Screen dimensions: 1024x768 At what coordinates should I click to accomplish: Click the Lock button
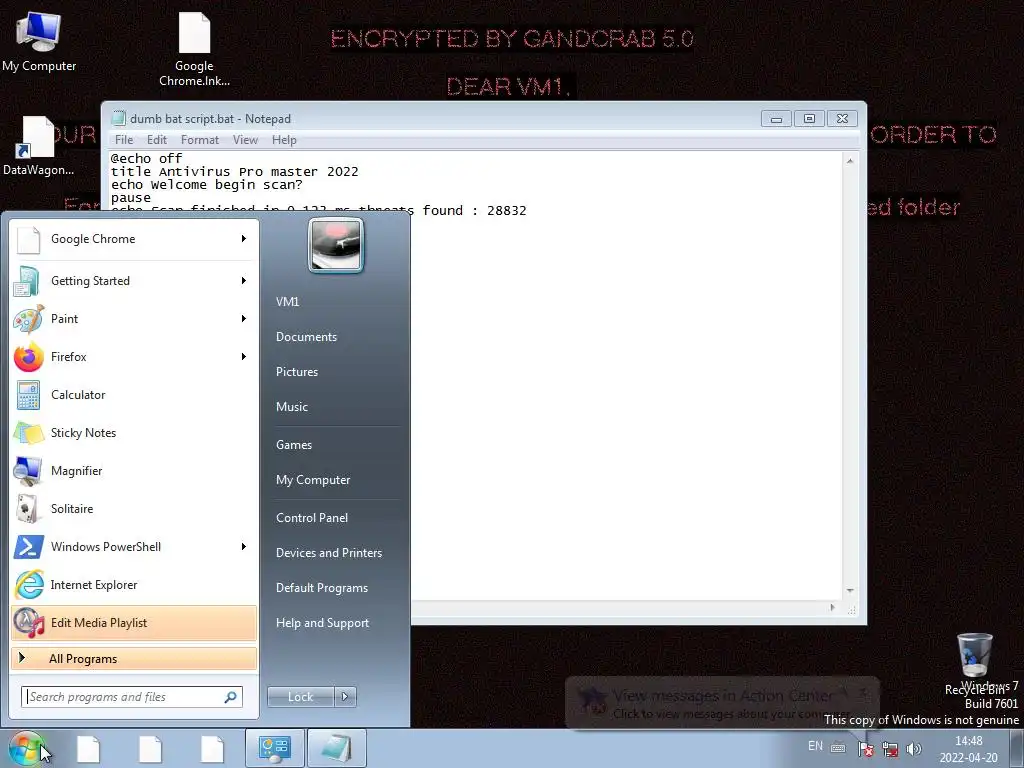[300, 697]
